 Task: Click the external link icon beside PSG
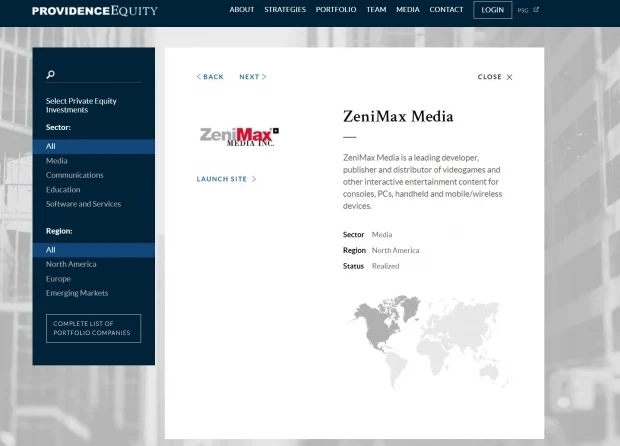click(536, 10)
